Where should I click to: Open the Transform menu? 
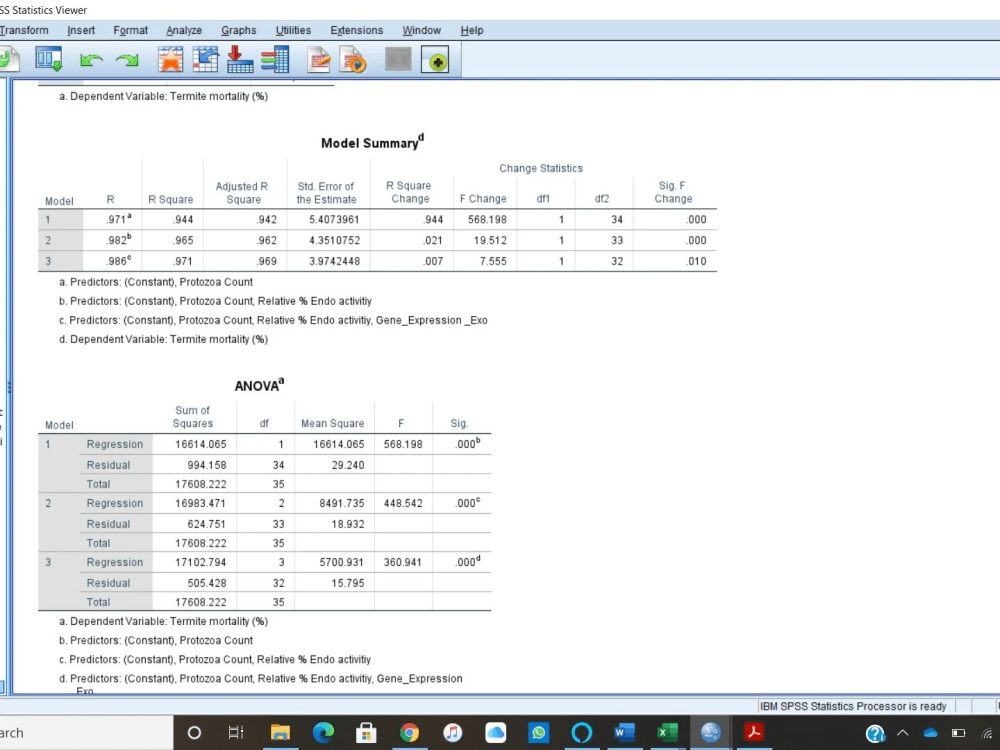(x=24, y=30)
